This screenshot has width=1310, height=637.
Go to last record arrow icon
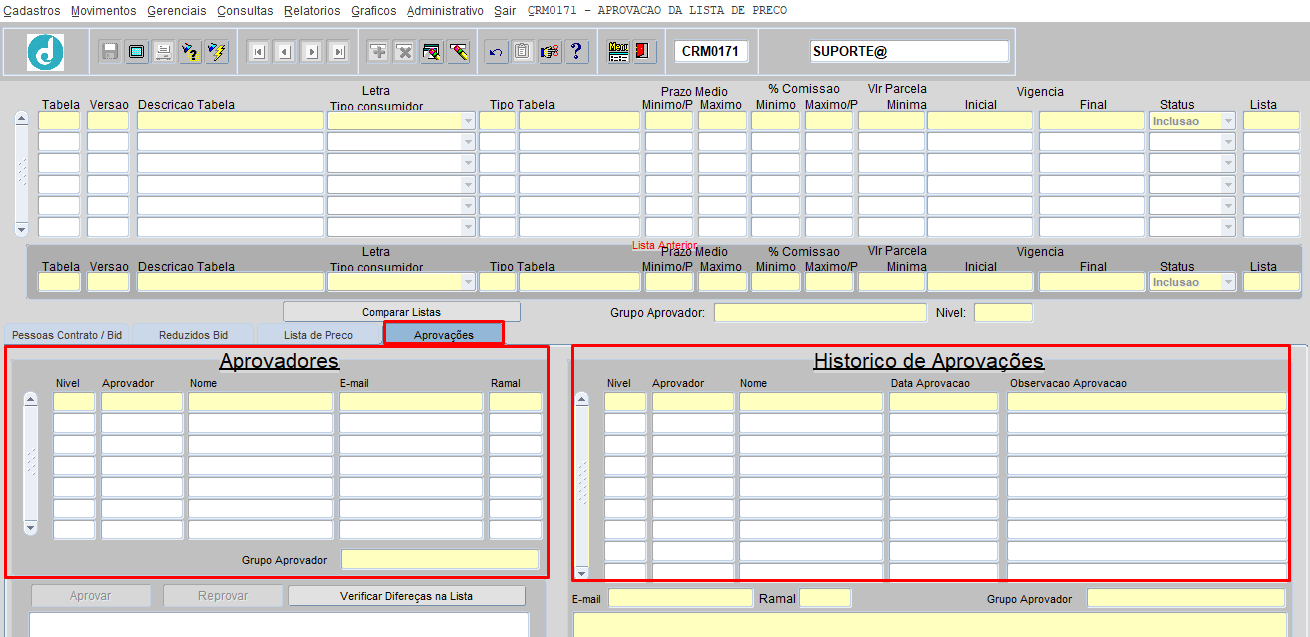(x=338, y=52)
